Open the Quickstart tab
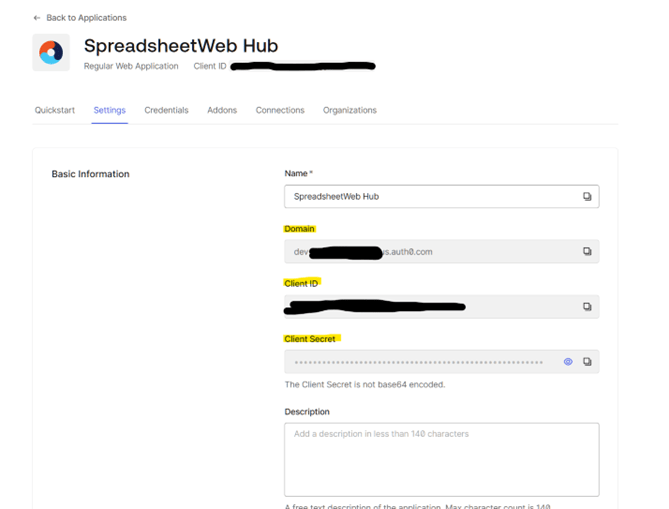 coord(55,110)
